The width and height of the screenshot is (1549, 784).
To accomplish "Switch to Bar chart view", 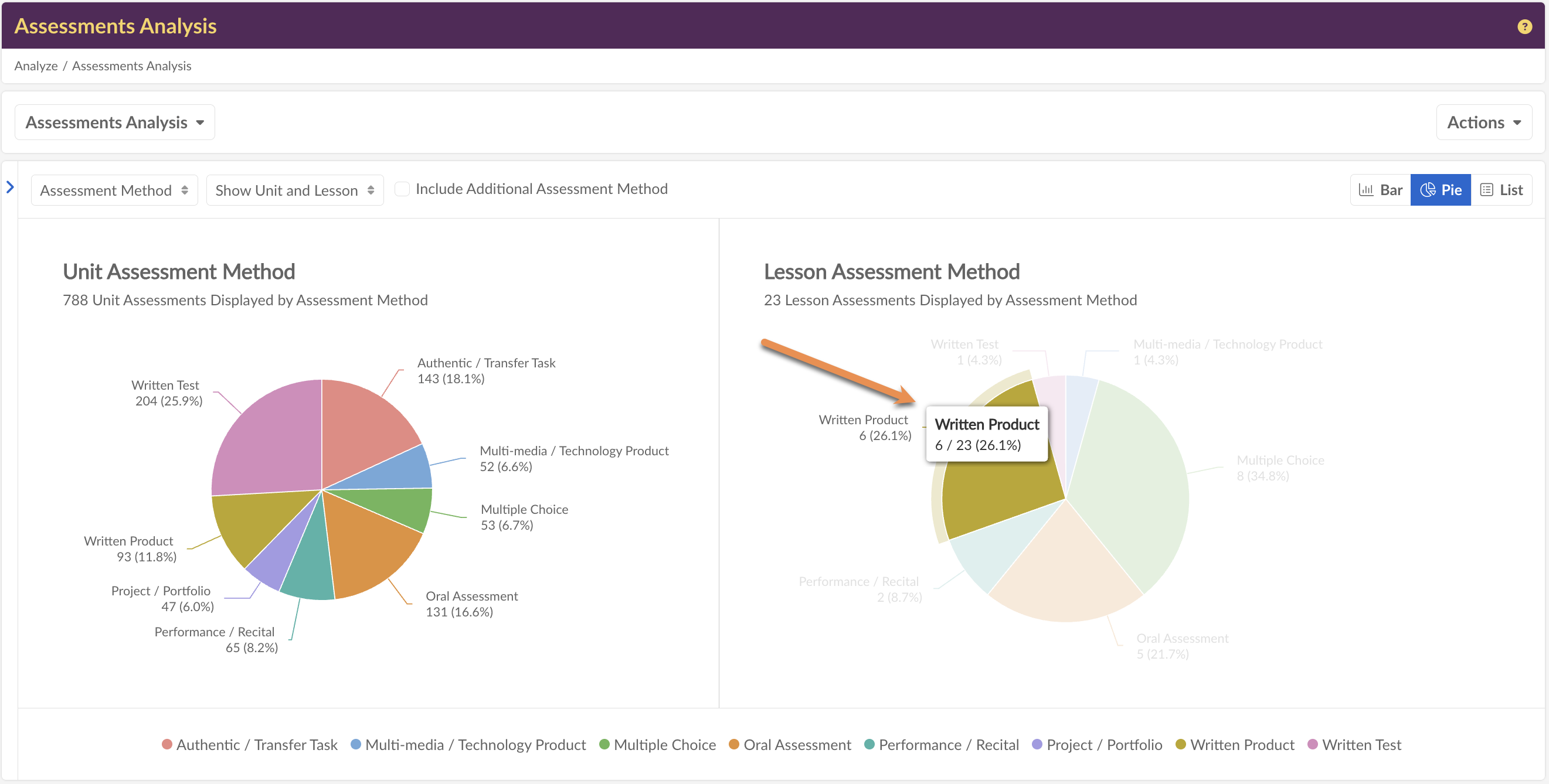I will tap(1381, 190).
